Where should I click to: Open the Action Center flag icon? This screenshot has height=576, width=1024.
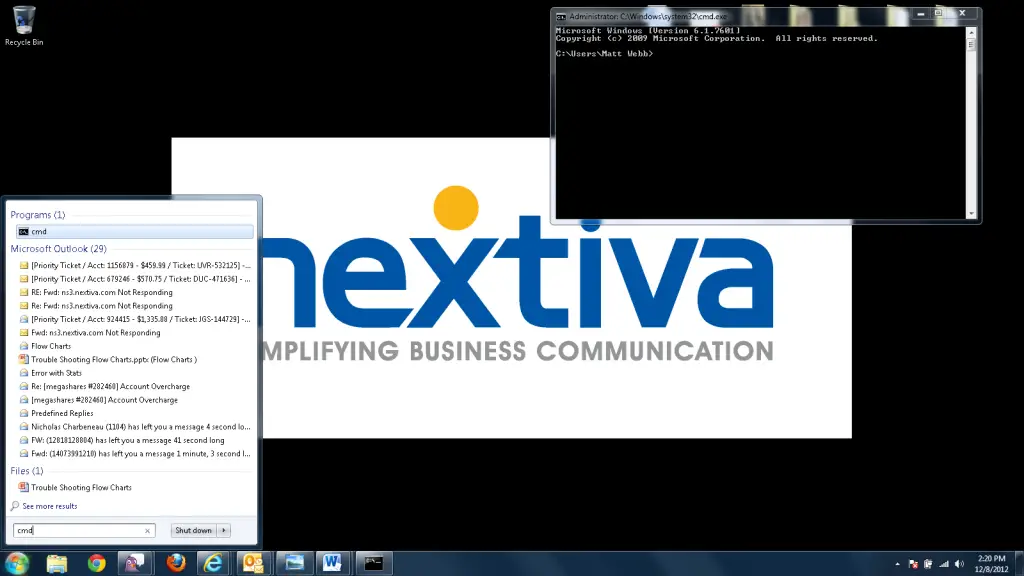click(x=911, y=563)
